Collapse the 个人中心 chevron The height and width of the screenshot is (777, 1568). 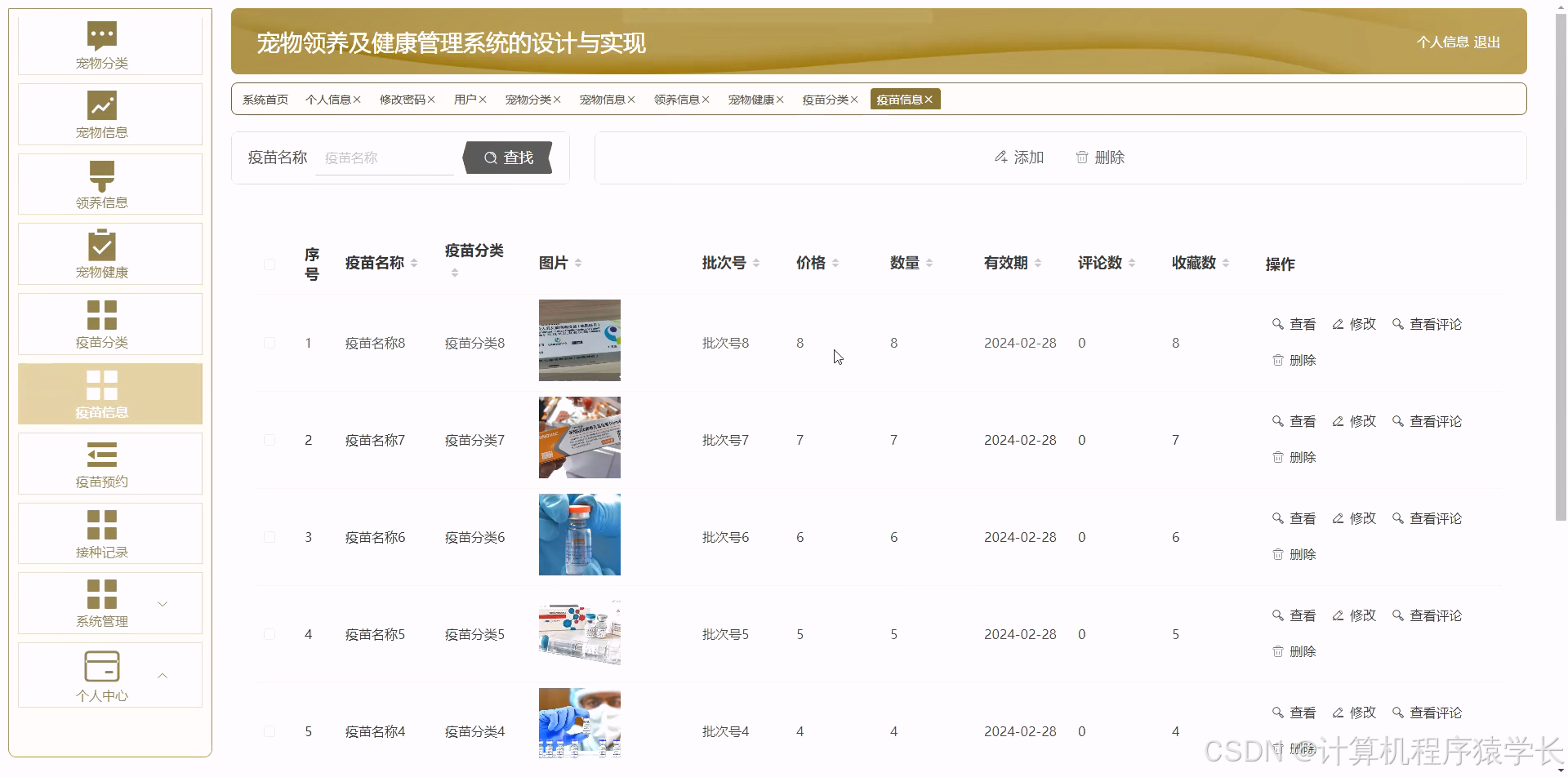(x=163, y=675)
